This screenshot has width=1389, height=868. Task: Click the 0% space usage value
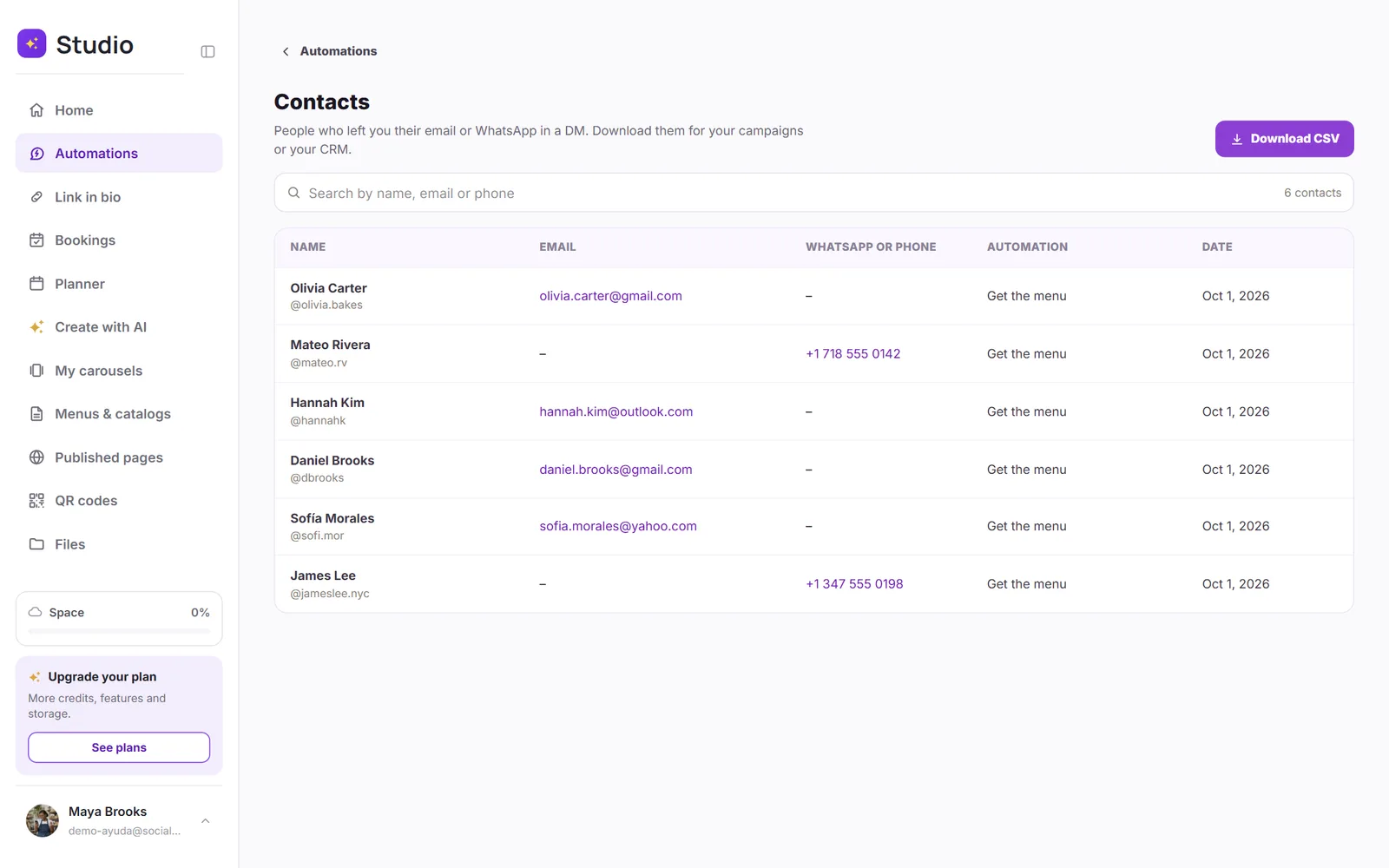click(201, 613)
